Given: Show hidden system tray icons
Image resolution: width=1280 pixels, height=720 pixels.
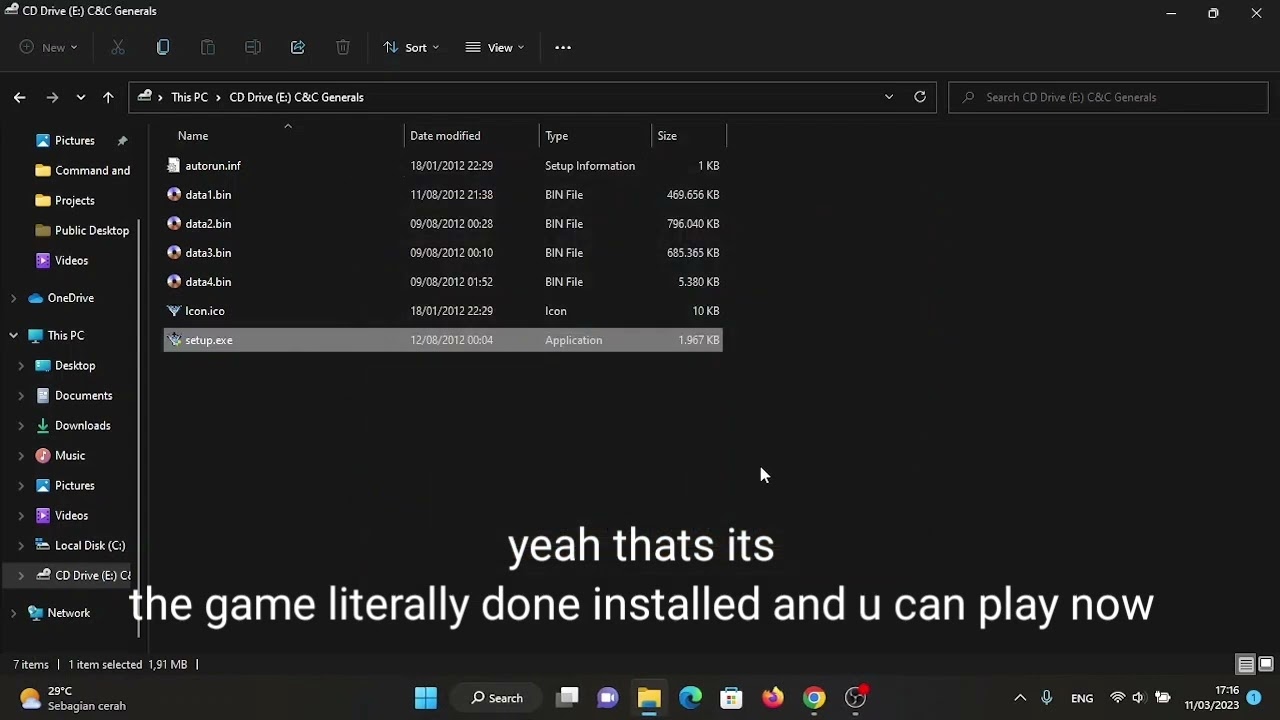Looking at the screenshot, I should click(x=1020, y=698).
